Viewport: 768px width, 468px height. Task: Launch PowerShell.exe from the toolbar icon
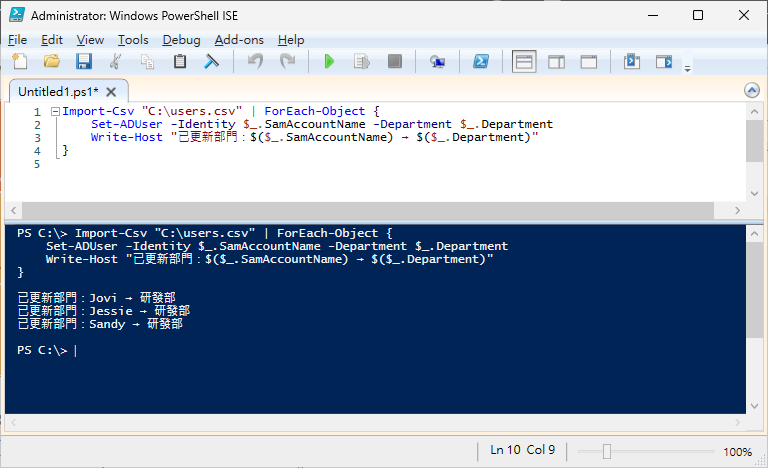click(x=481, y=62)
